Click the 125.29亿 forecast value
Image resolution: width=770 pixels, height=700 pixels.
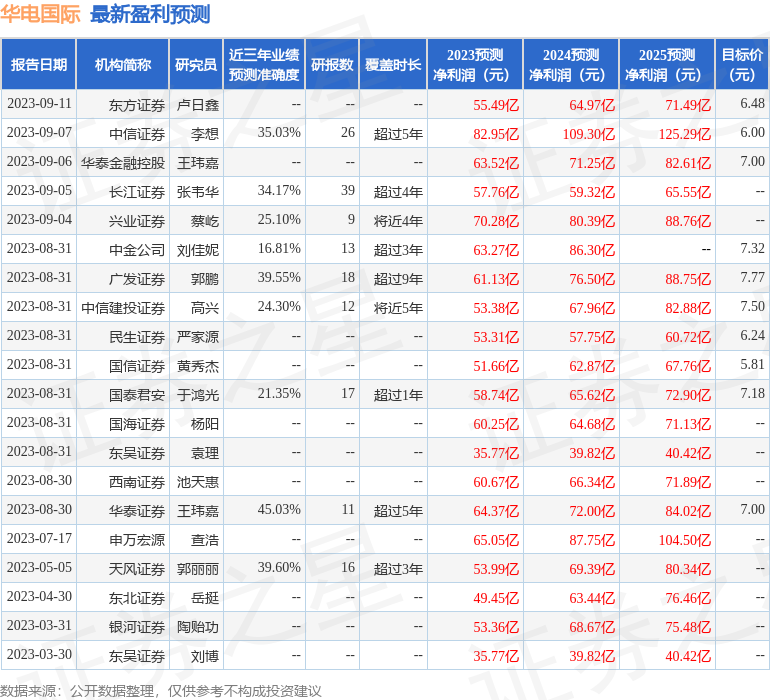(x=685, y=134)
